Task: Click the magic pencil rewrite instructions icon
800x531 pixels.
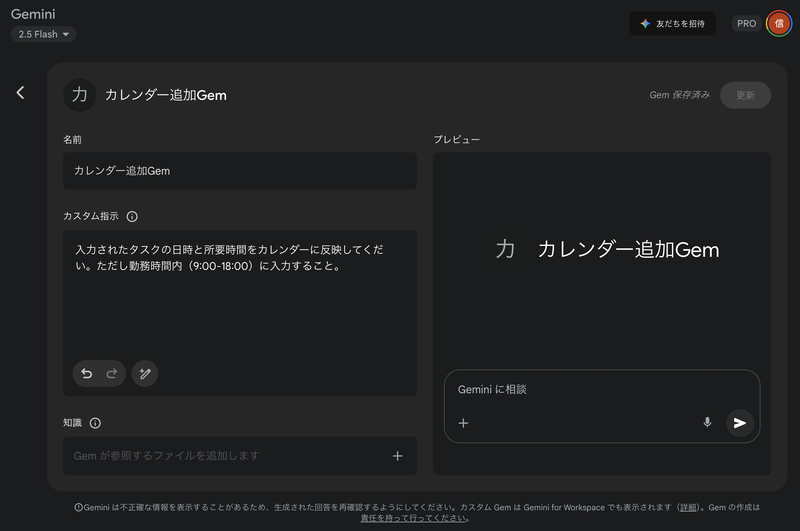Action: pyautogui.click(x=145, y=374)
